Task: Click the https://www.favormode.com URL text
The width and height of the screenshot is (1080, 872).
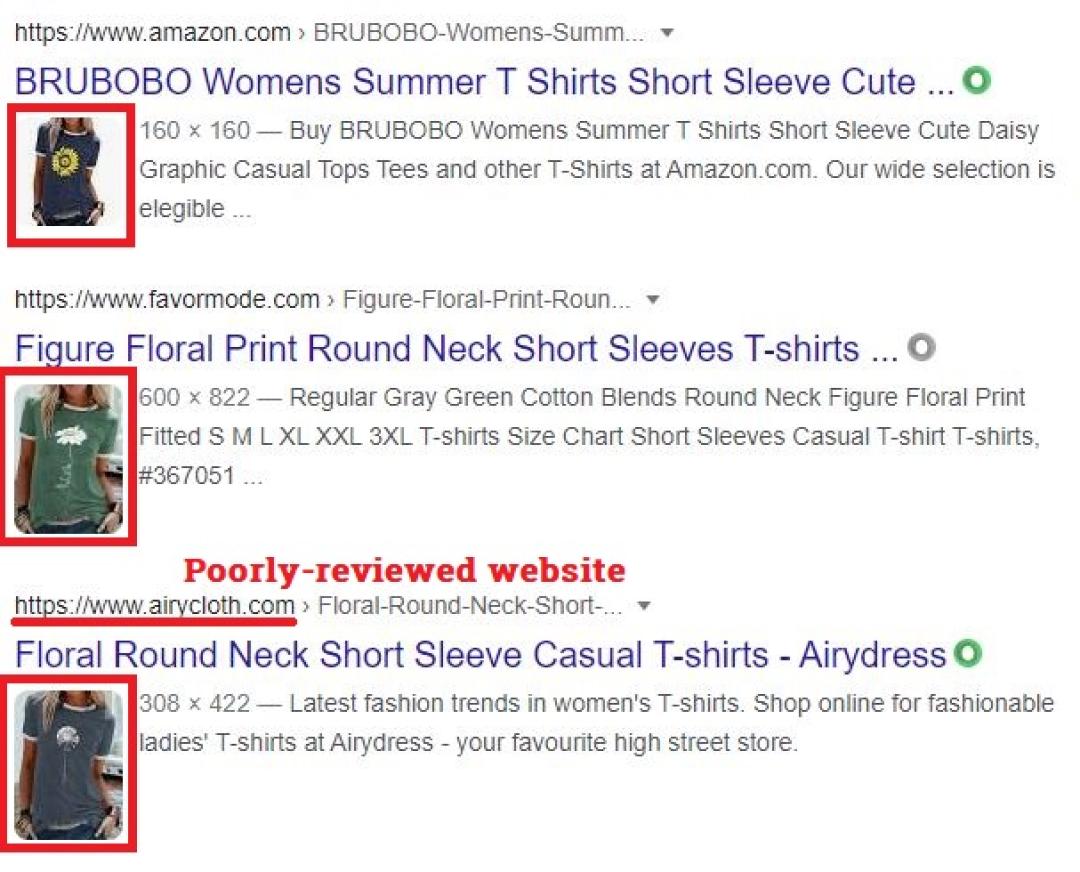Action: click(167, 300)
